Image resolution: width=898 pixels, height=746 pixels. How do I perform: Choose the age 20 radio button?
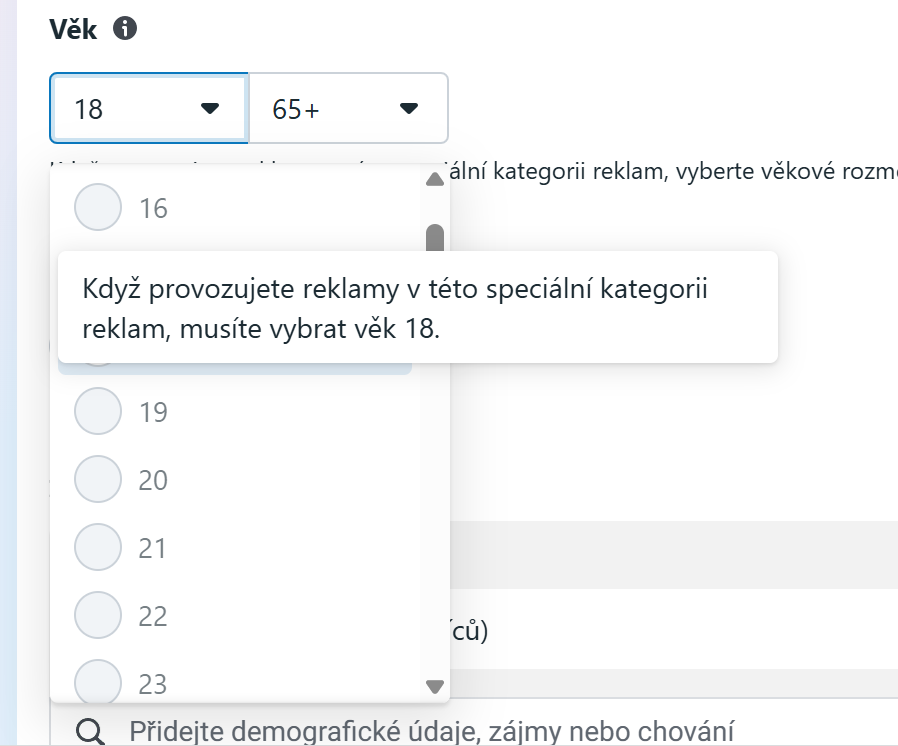(98, 480)
